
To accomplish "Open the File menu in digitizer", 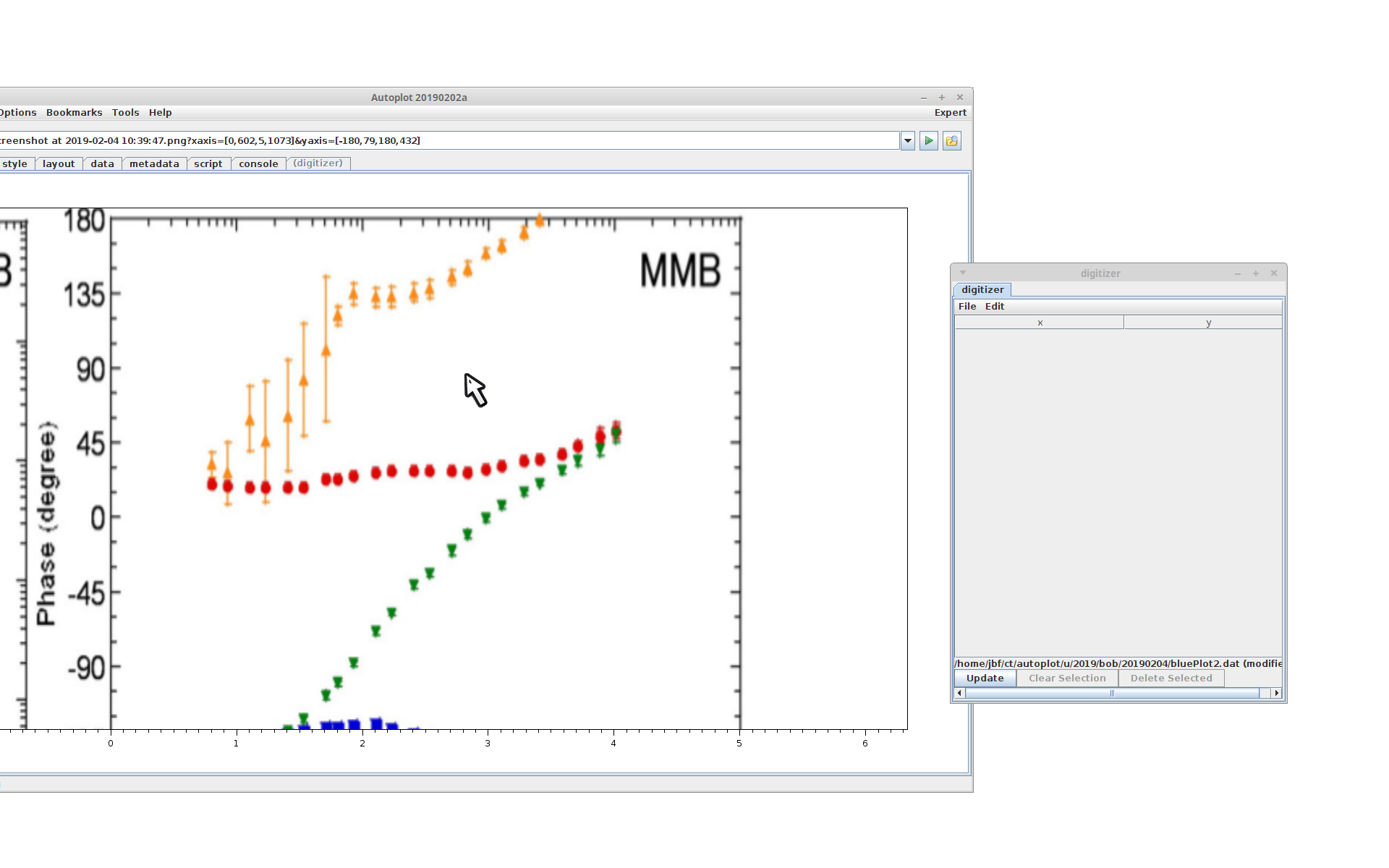I will tap(967, 307).
